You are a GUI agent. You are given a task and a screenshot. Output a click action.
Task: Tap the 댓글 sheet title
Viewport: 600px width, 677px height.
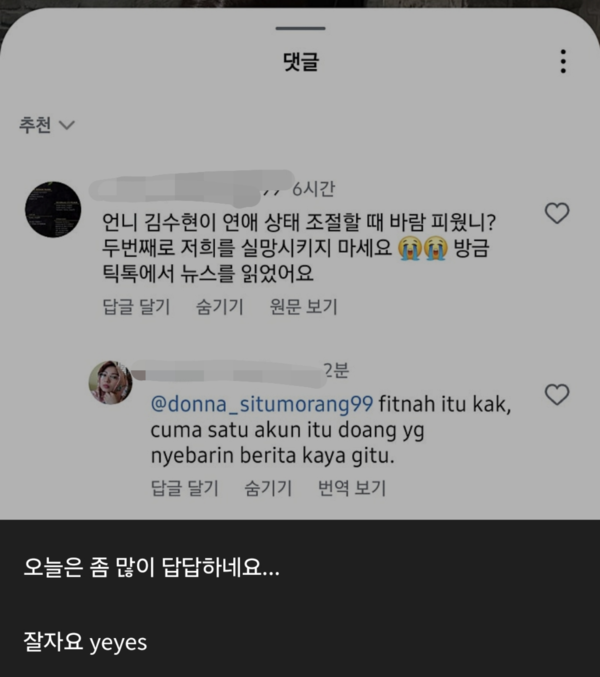(300, 62)
